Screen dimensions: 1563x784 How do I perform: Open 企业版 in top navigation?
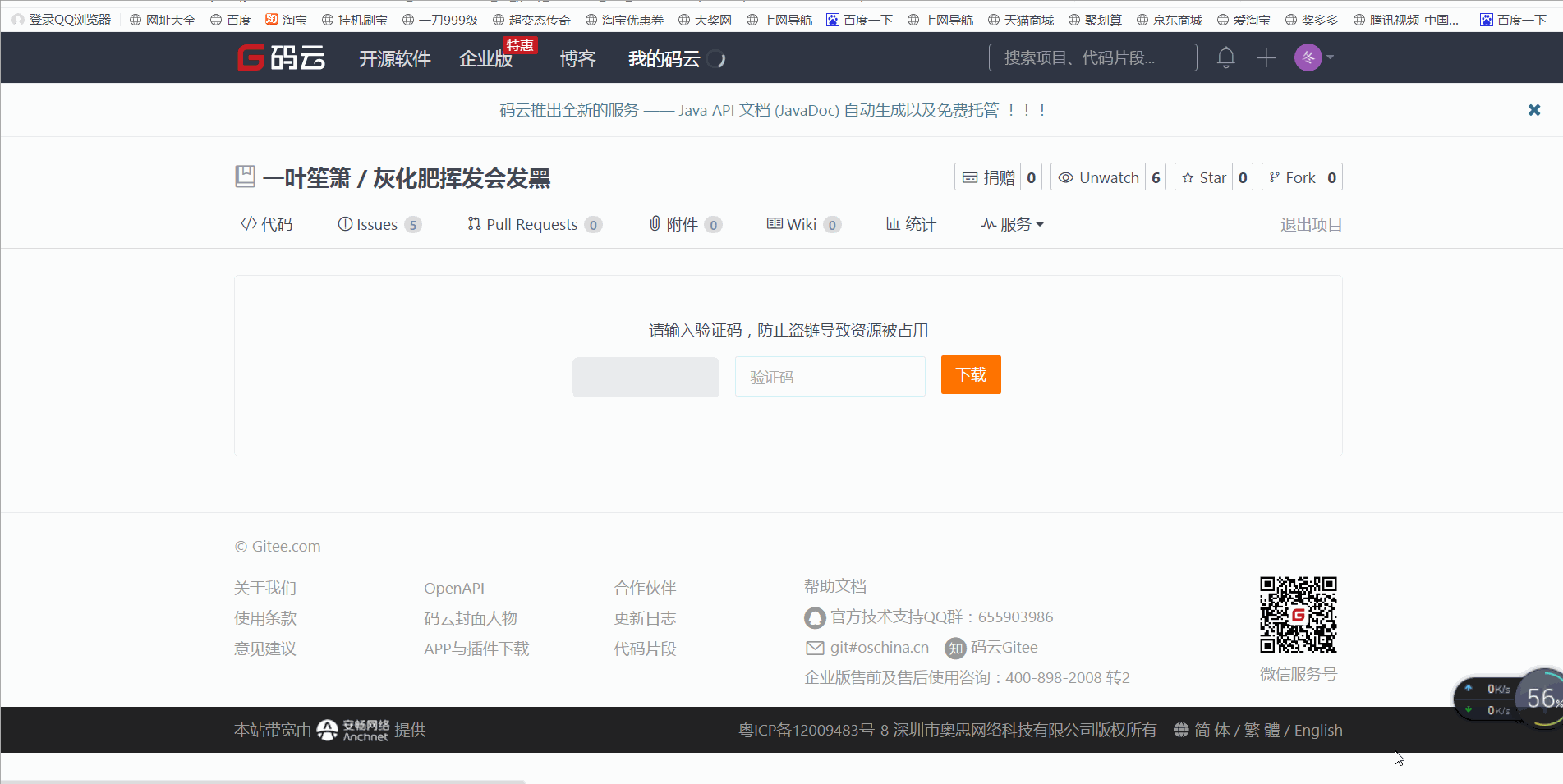click(x=485, y=58)
